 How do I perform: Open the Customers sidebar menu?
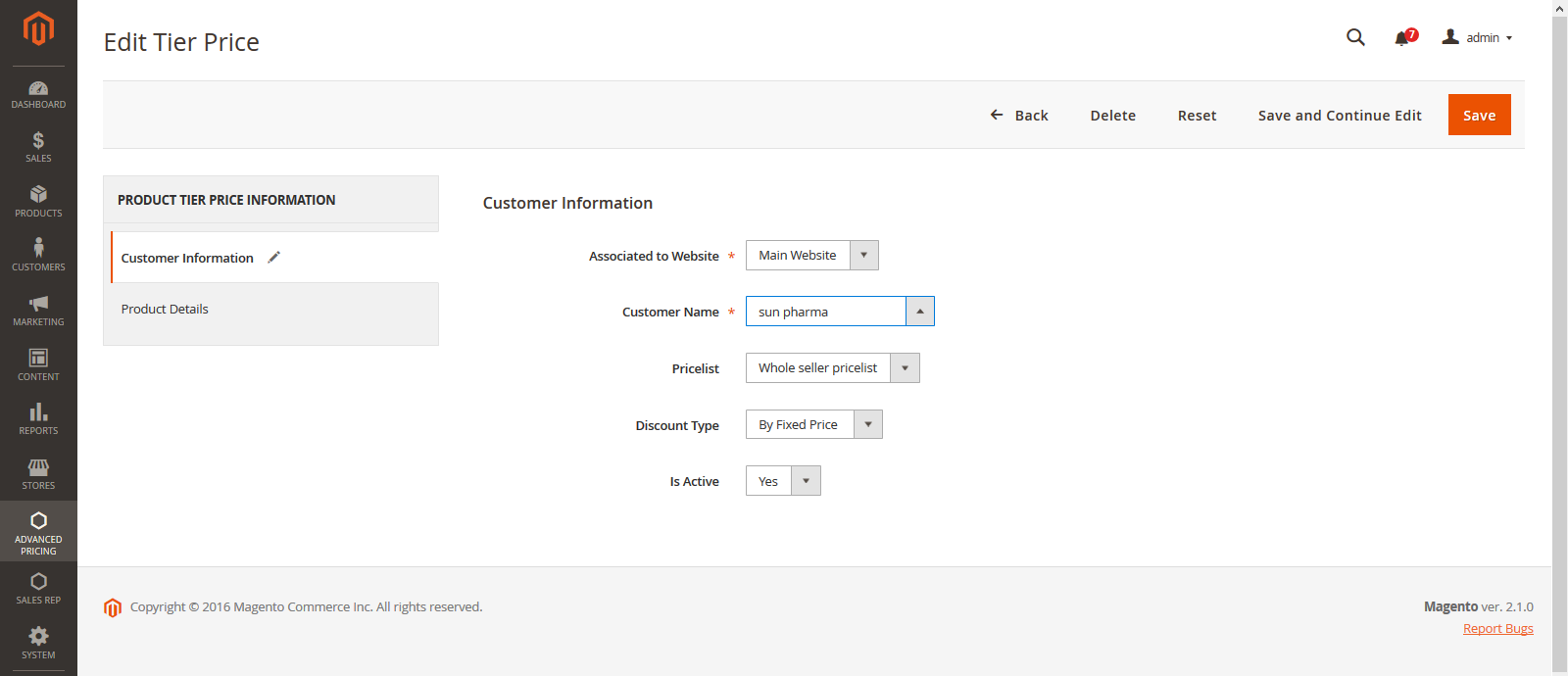click(38, 255)
